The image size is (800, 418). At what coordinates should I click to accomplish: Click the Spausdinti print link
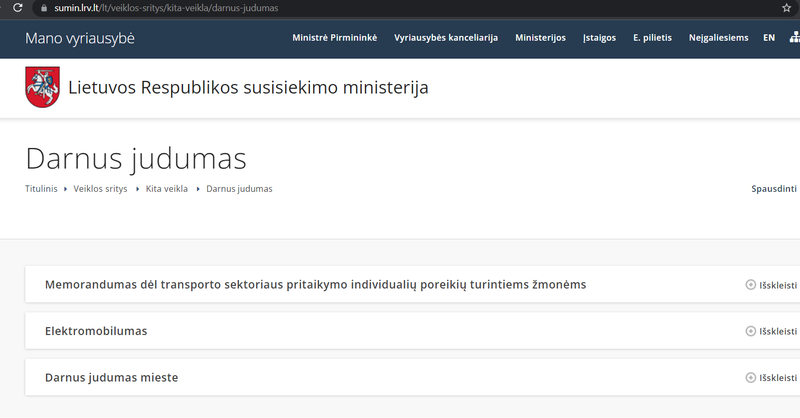point(774,188)
